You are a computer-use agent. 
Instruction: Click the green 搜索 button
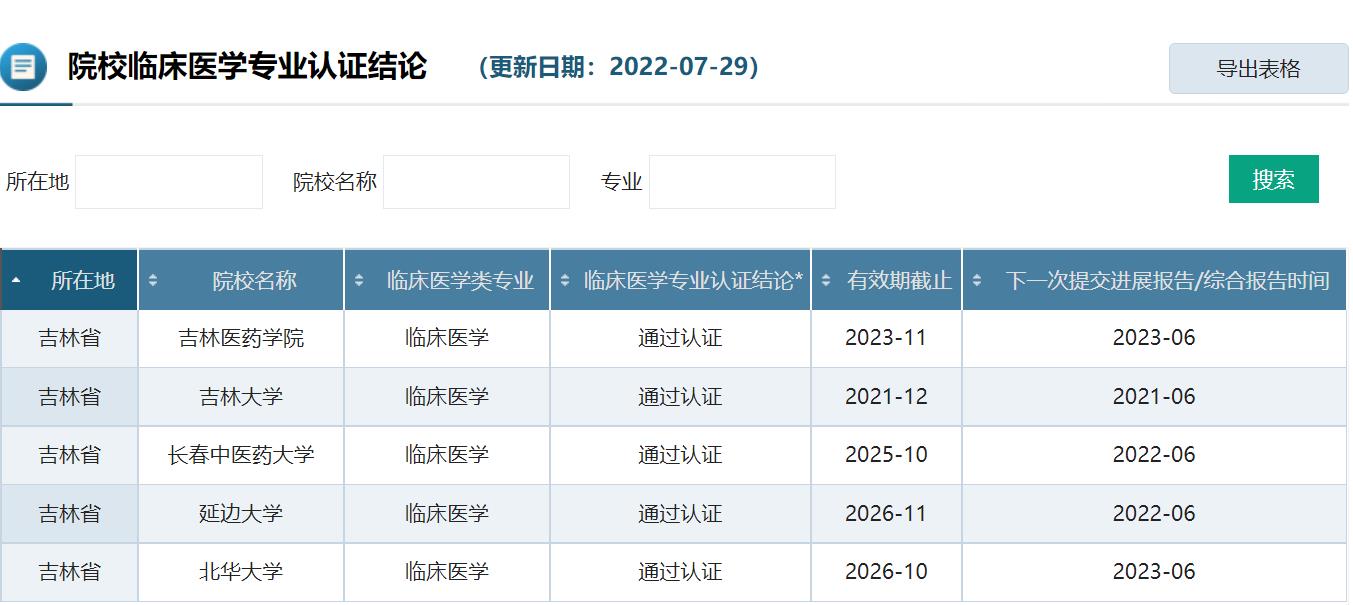click(1274, 179)
